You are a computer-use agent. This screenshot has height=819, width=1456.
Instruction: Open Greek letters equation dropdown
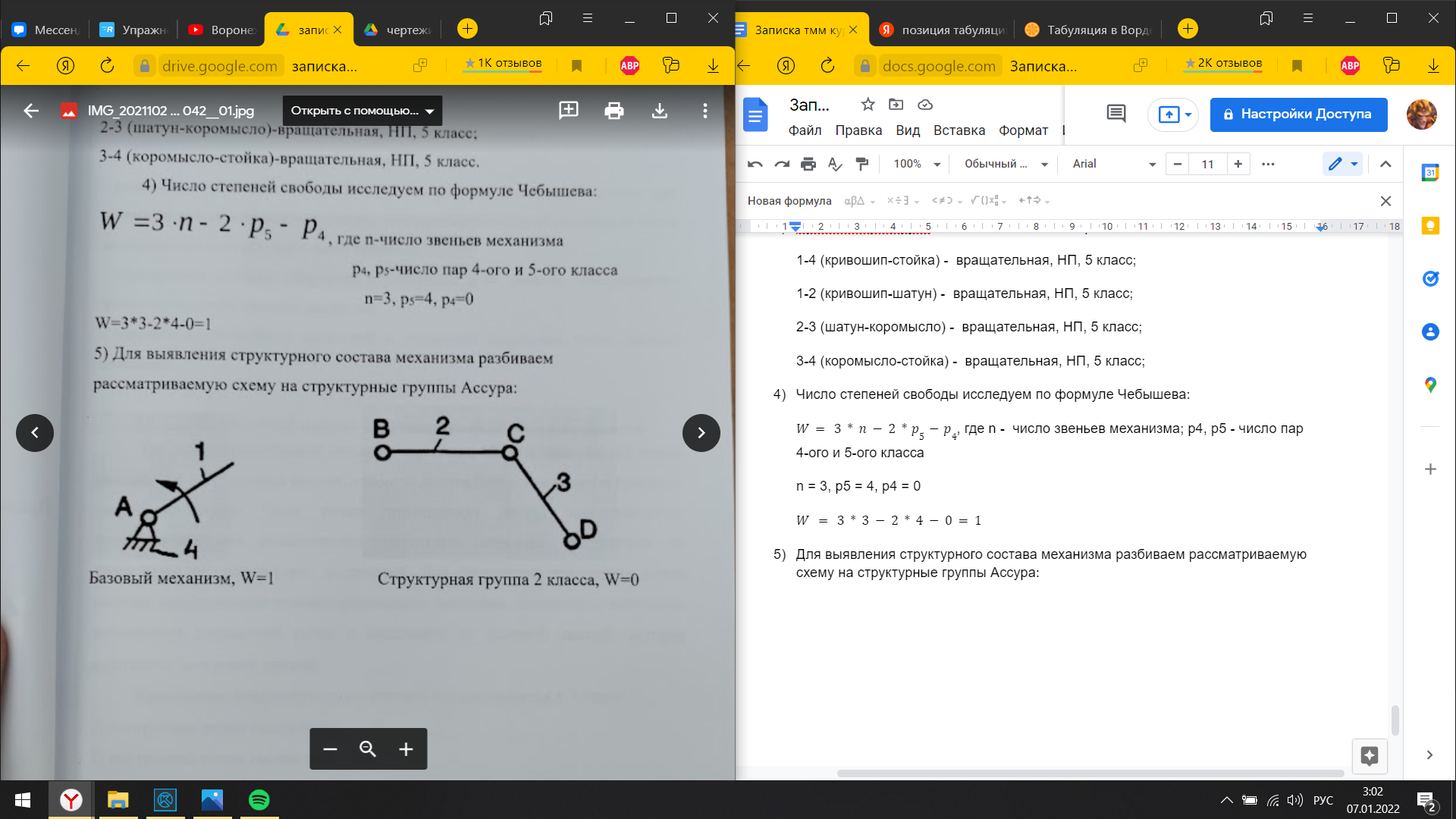tap(859, 201)
